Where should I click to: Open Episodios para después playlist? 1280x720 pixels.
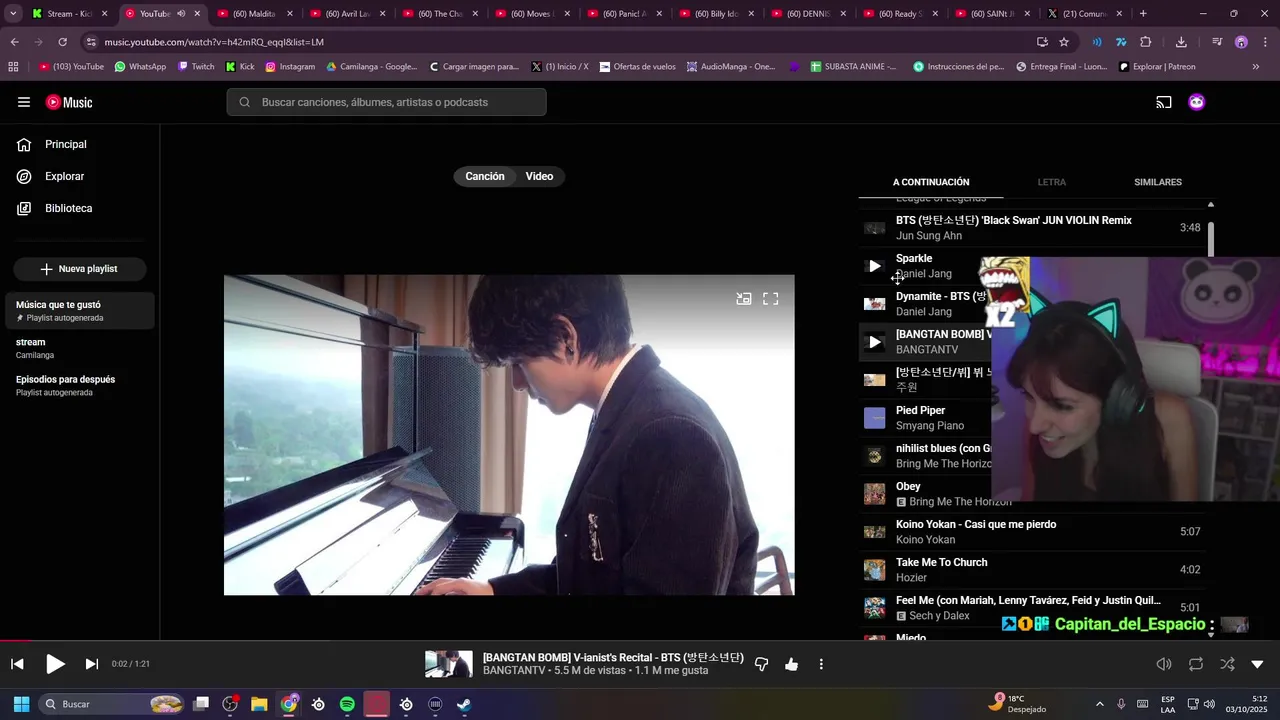click(80, 385)
